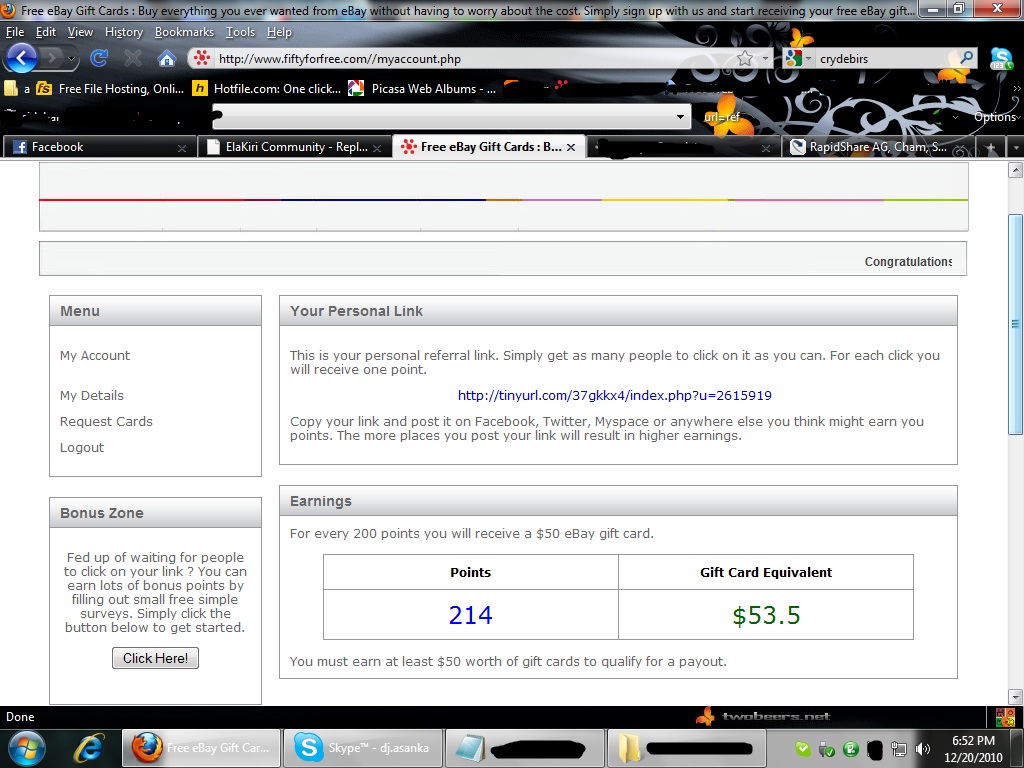Click Logout link
1024x768 pixels.
[x=82, y=448]
